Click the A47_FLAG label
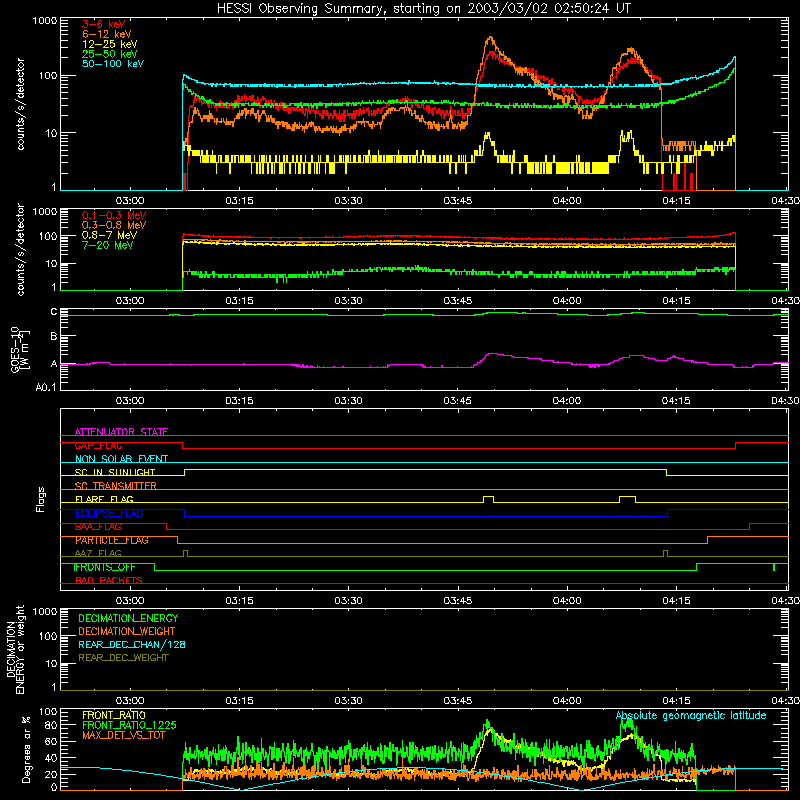This screenshot has height=800, width=800. pyautogui.click(x=98, y=553)
